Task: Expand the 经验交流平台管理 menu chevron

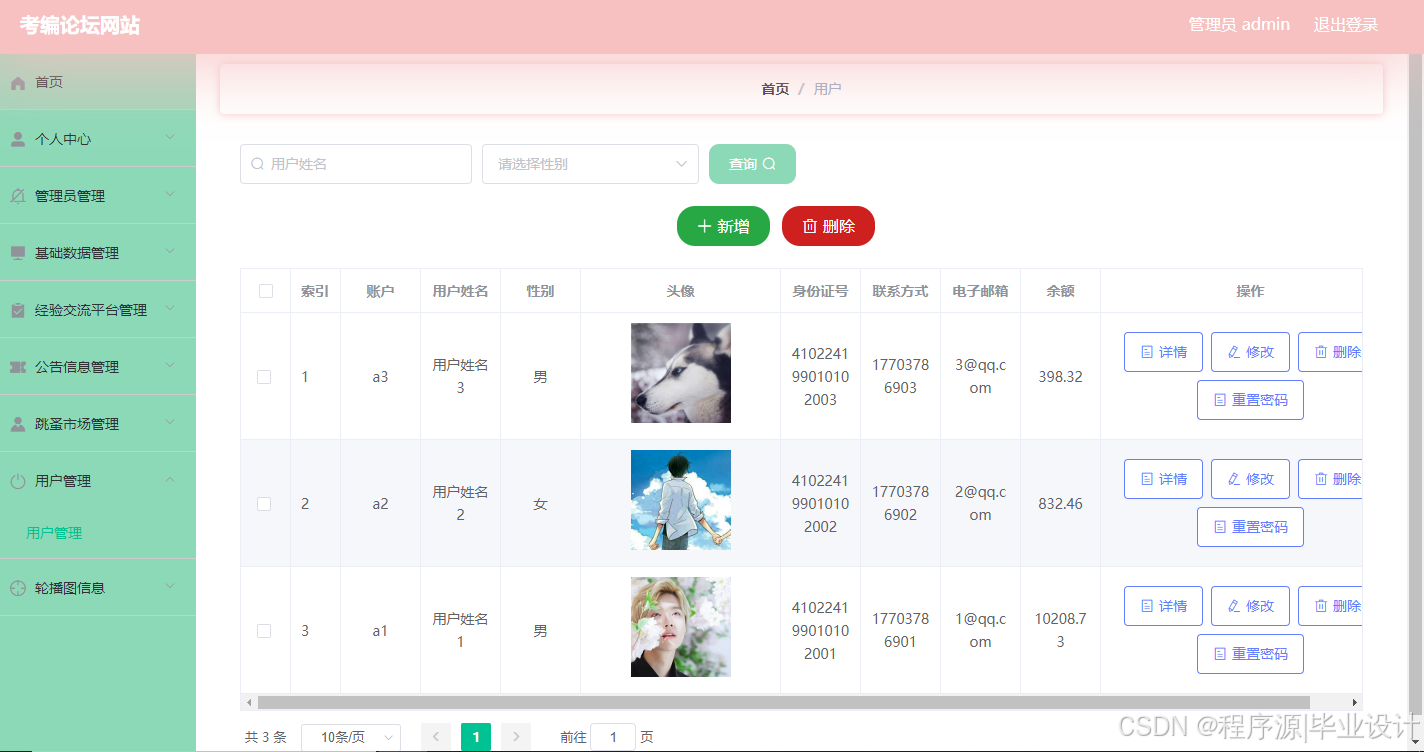Action: click(170, 308)
